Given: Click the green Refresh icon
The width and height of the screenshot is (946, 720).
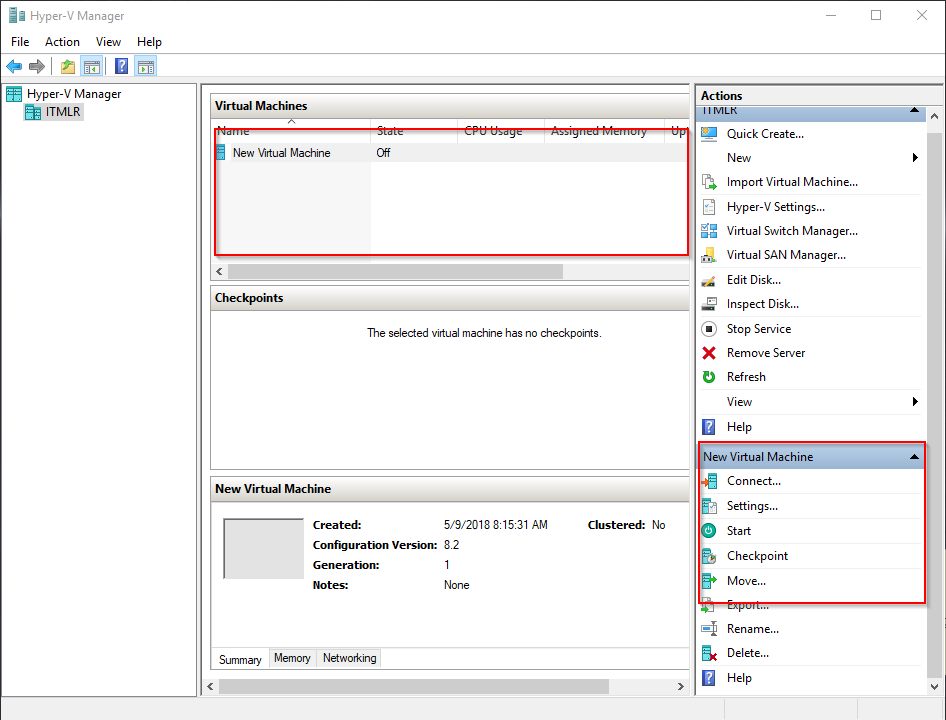Looking at the screenshot, I should 709,377.
